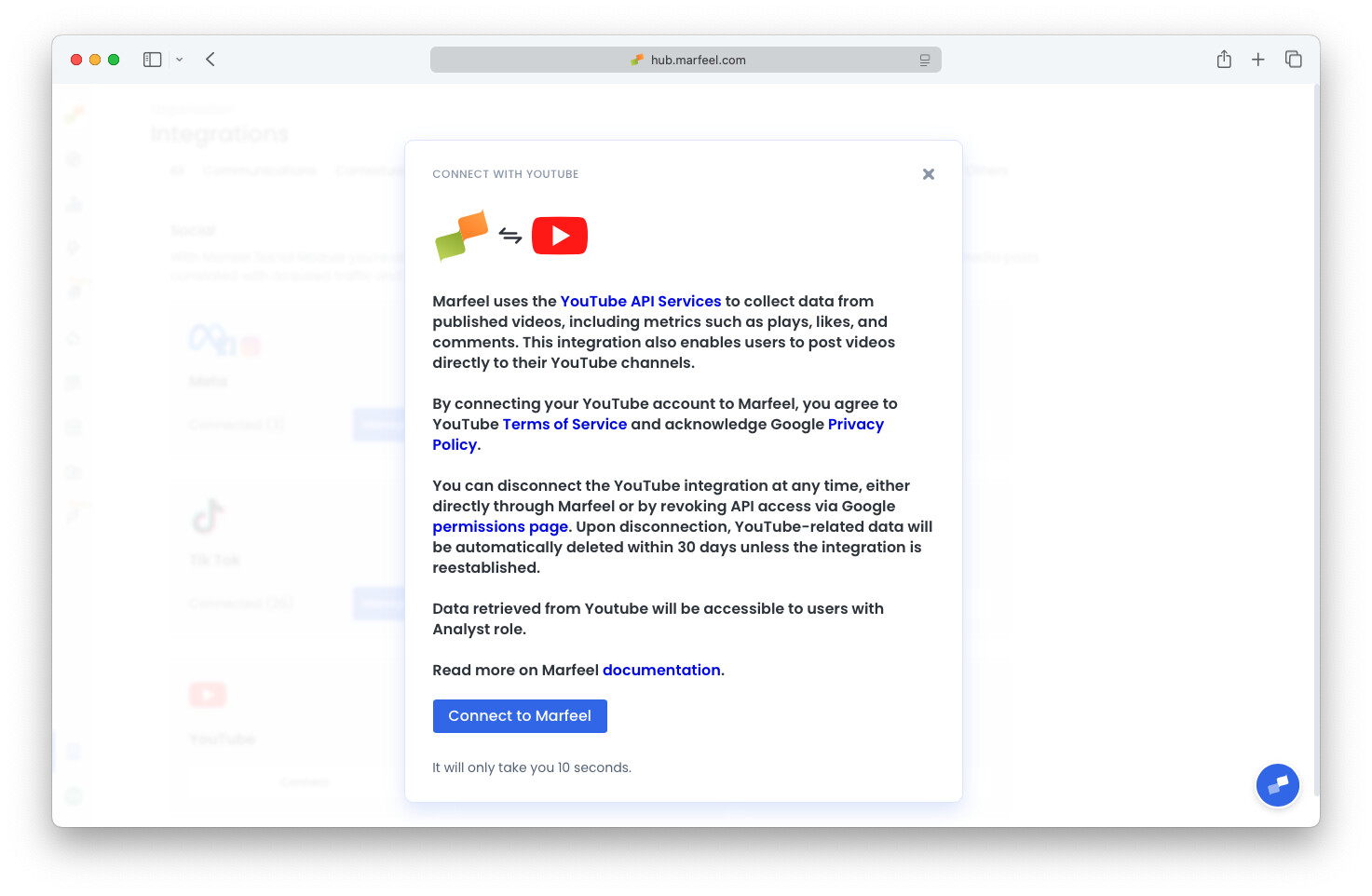Open the YouTube API Services link
Image resolution: width=1372 pixels, height=896 pixels.
pyautogui.click(x=640, y=301)
